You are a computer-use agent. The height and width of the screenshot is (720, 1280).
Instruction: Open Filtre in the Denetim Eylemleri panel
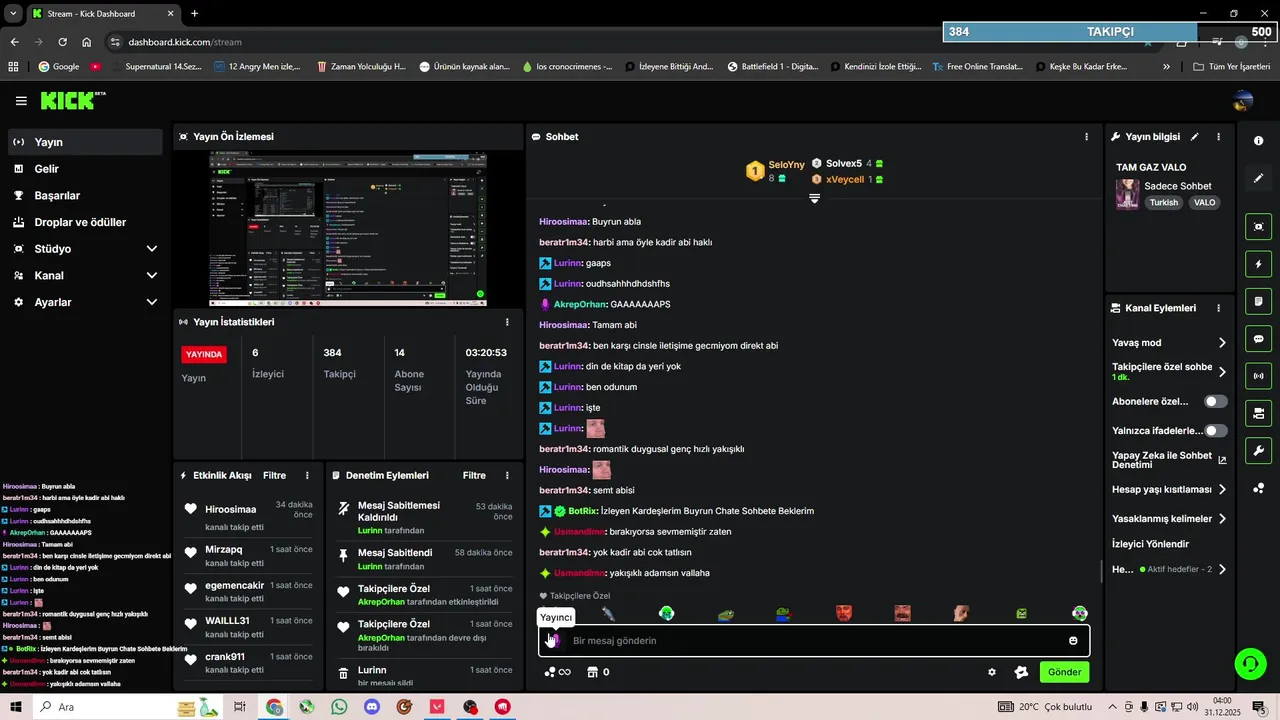click(x=474, y=475)
